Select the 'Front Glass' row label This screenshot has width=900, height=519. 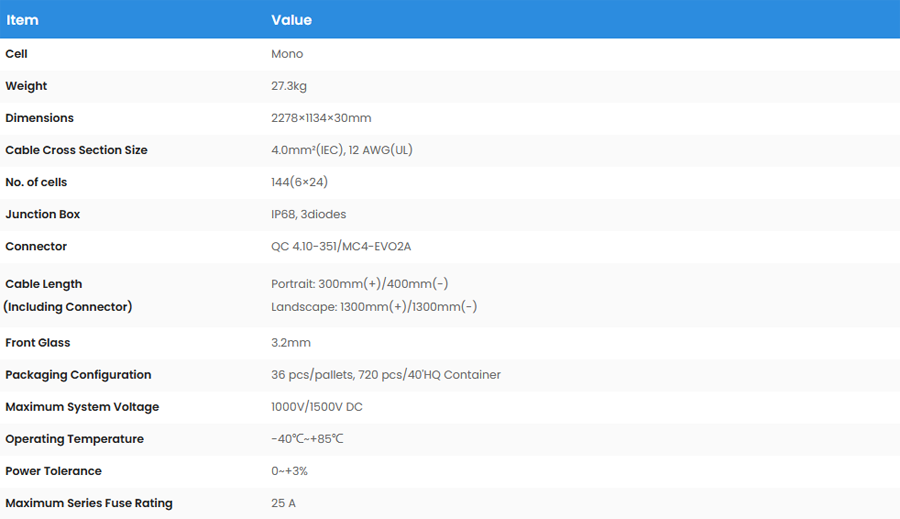pos(37,343)
